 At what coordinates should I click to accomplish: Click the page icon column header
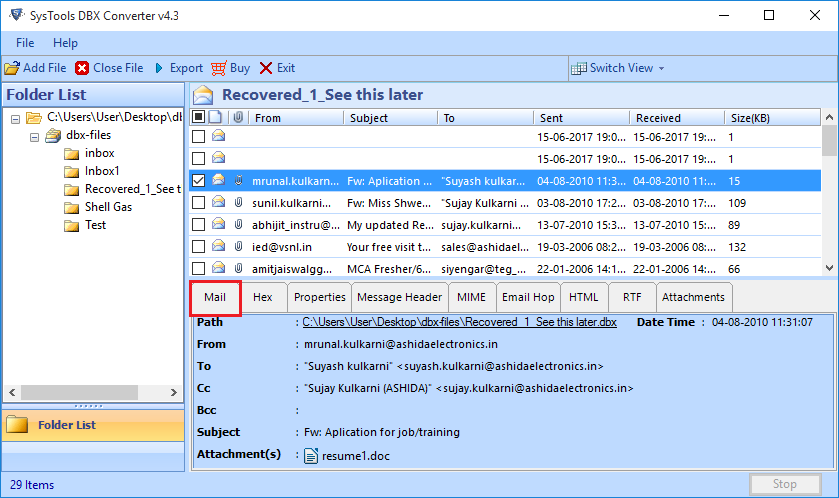[x=215, y=117]
